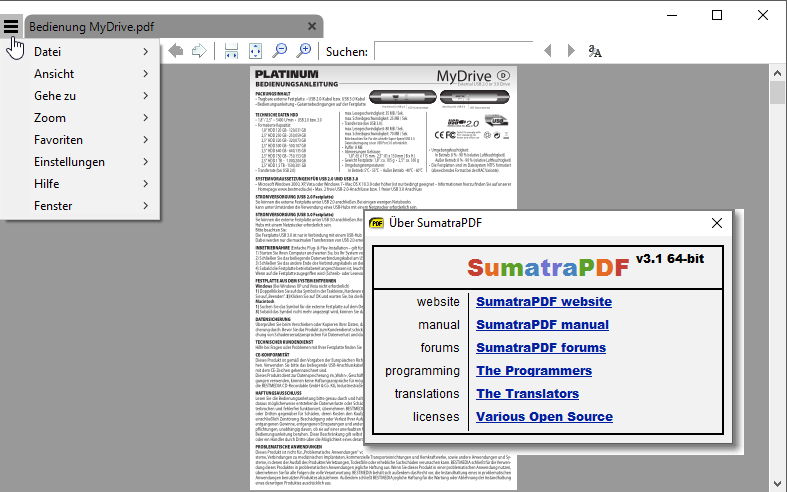The width and height of the screenshot is (787, 492).
Task: Expand the Ansicht submenu arrow
Action: click(146, 74)
